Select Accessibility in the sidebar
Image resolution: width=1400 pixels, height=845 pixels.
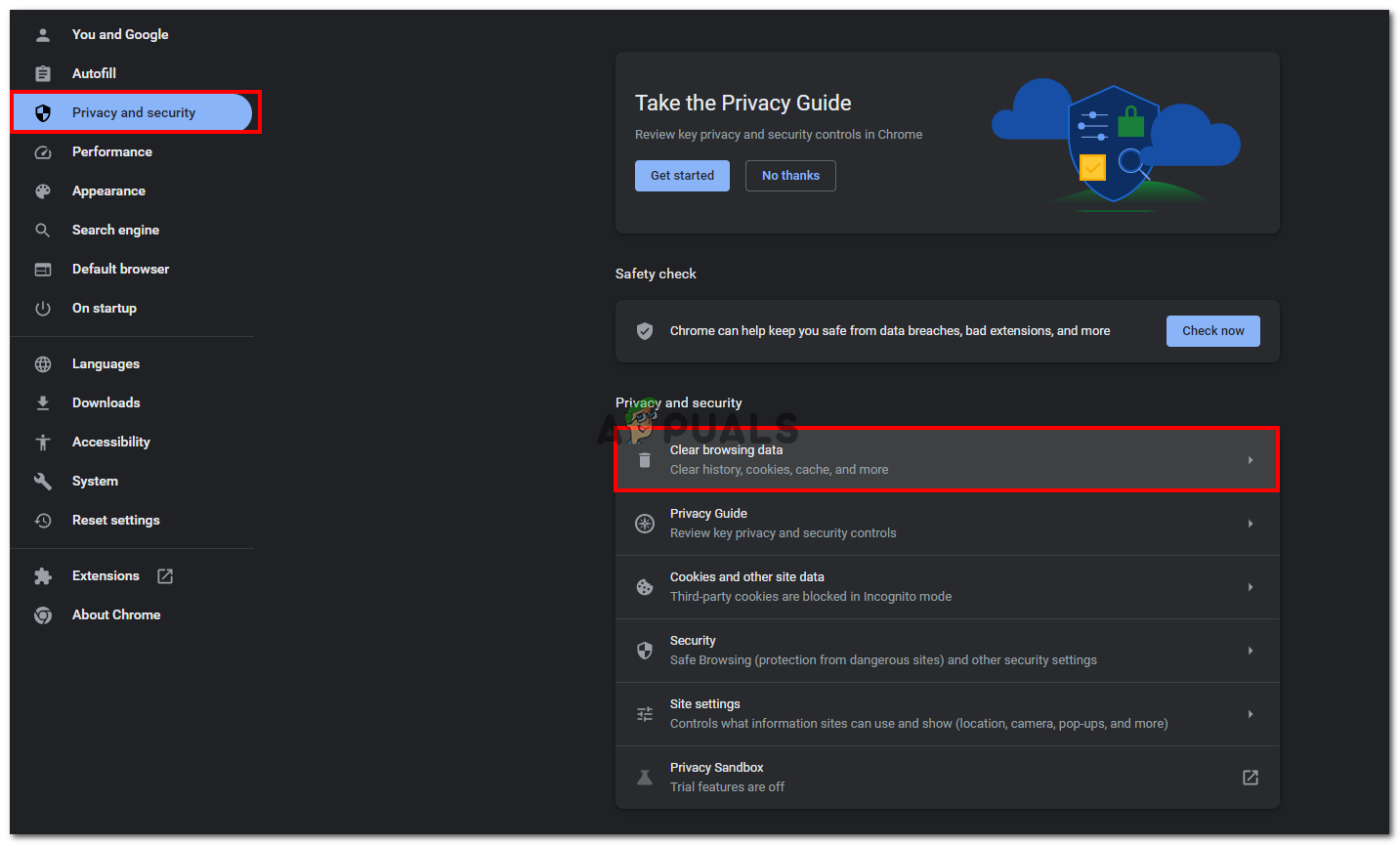(x=110, y=443)
